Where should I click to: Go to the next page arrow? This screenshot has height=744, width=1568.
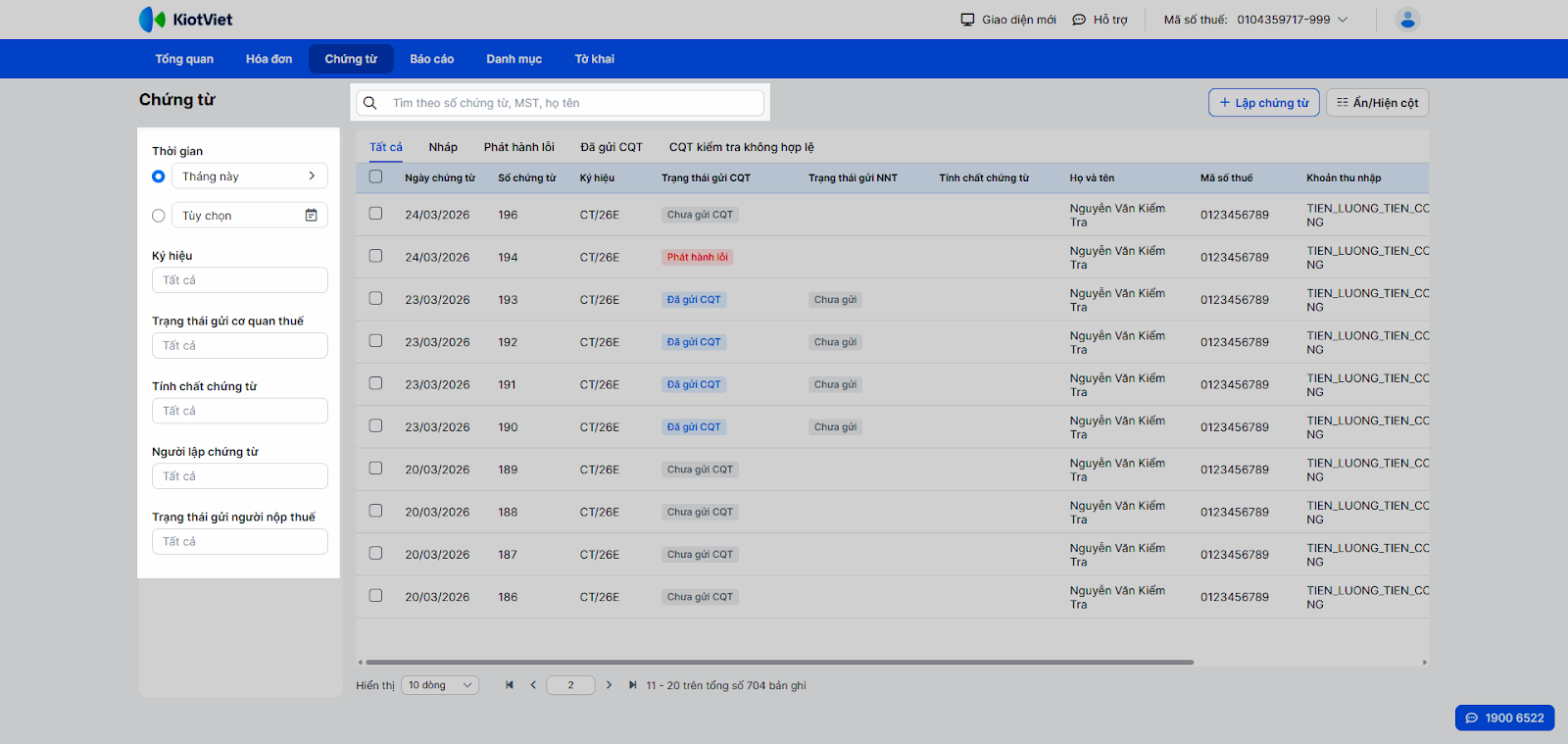point(609,685)
